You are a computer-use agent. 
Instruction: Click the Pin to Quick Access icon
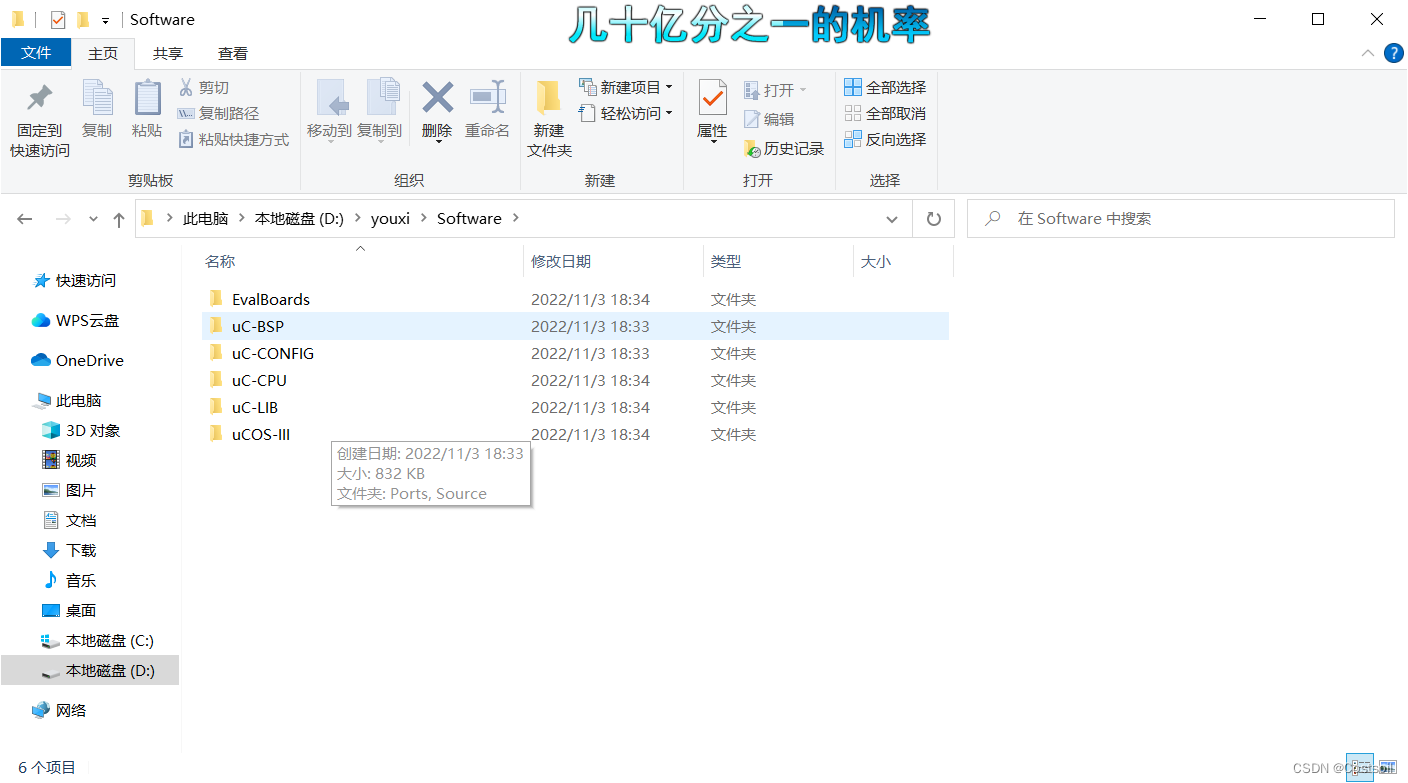coord(40,98)
